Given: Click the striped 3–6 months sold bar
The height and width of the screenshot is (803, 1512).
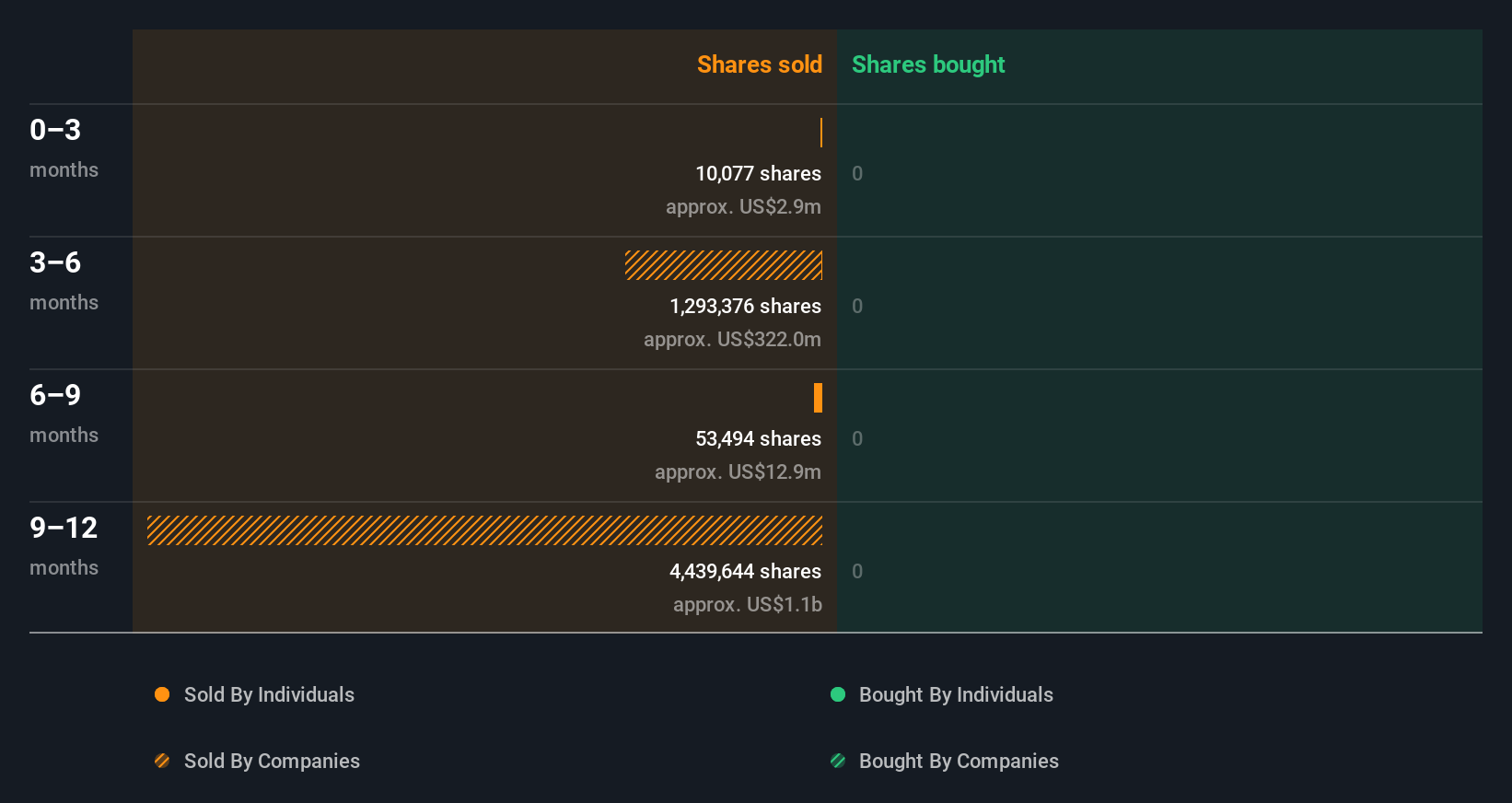Looking at the screenshot, I should 724,265.
